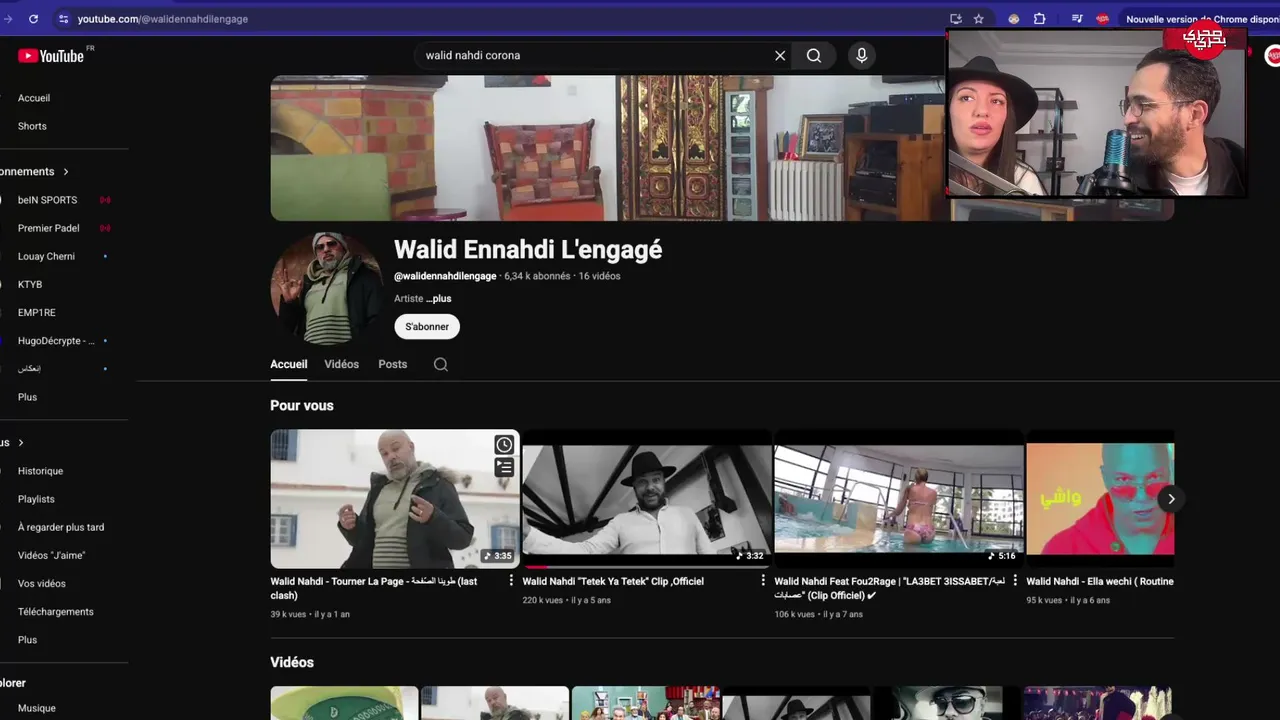Image resolution: width=1280 pixels, height=720 pixels.
Task: Open options menu for Tourner La Page
Action: coord(511,581)
